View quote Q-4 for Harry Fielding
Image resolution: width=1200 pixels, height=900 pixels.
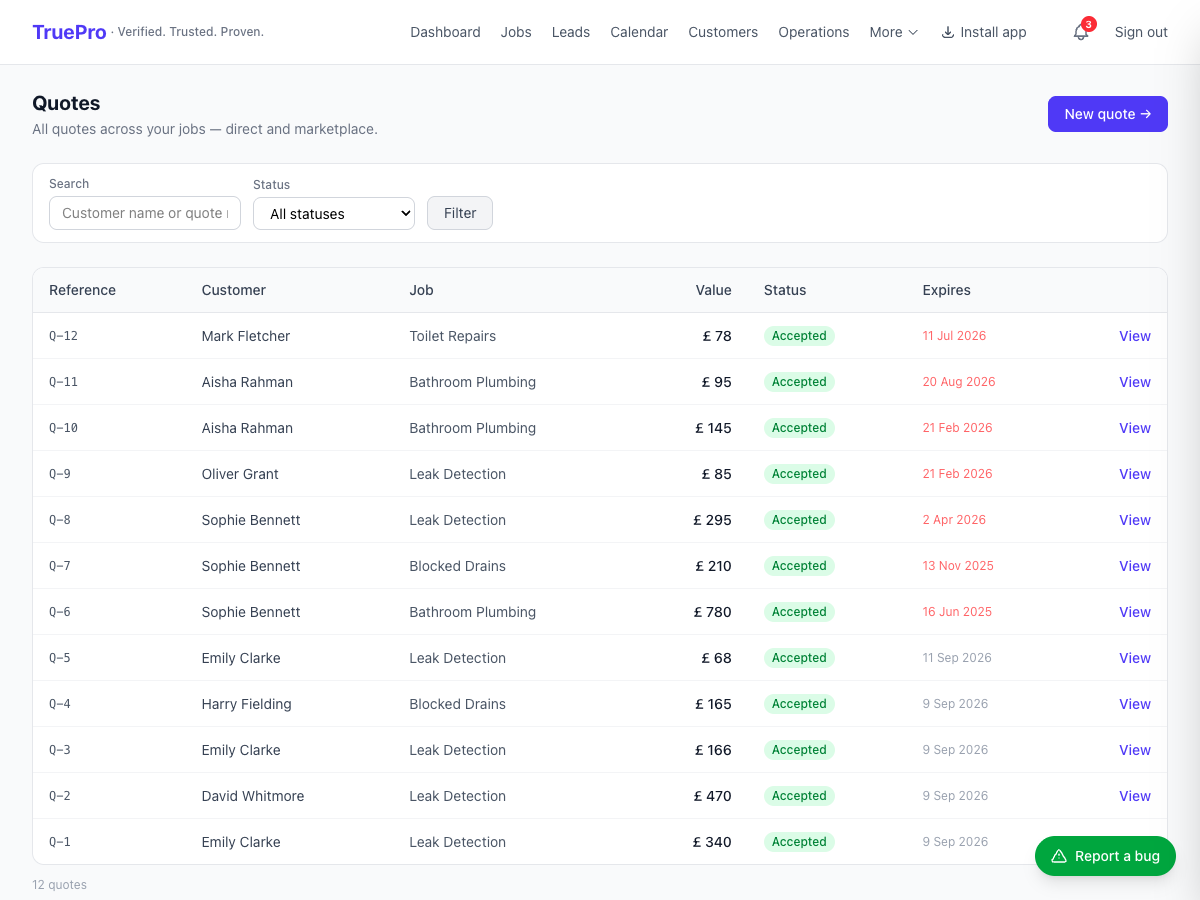click(1135, 704)
